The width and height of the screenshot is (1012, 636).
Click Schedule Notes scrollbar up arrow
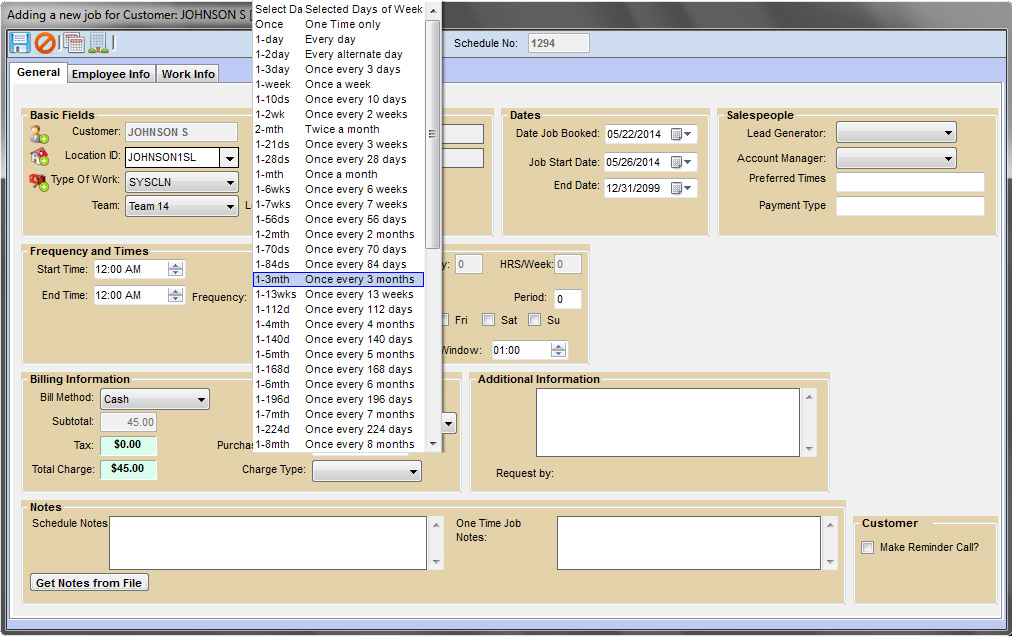pos(436,524)
